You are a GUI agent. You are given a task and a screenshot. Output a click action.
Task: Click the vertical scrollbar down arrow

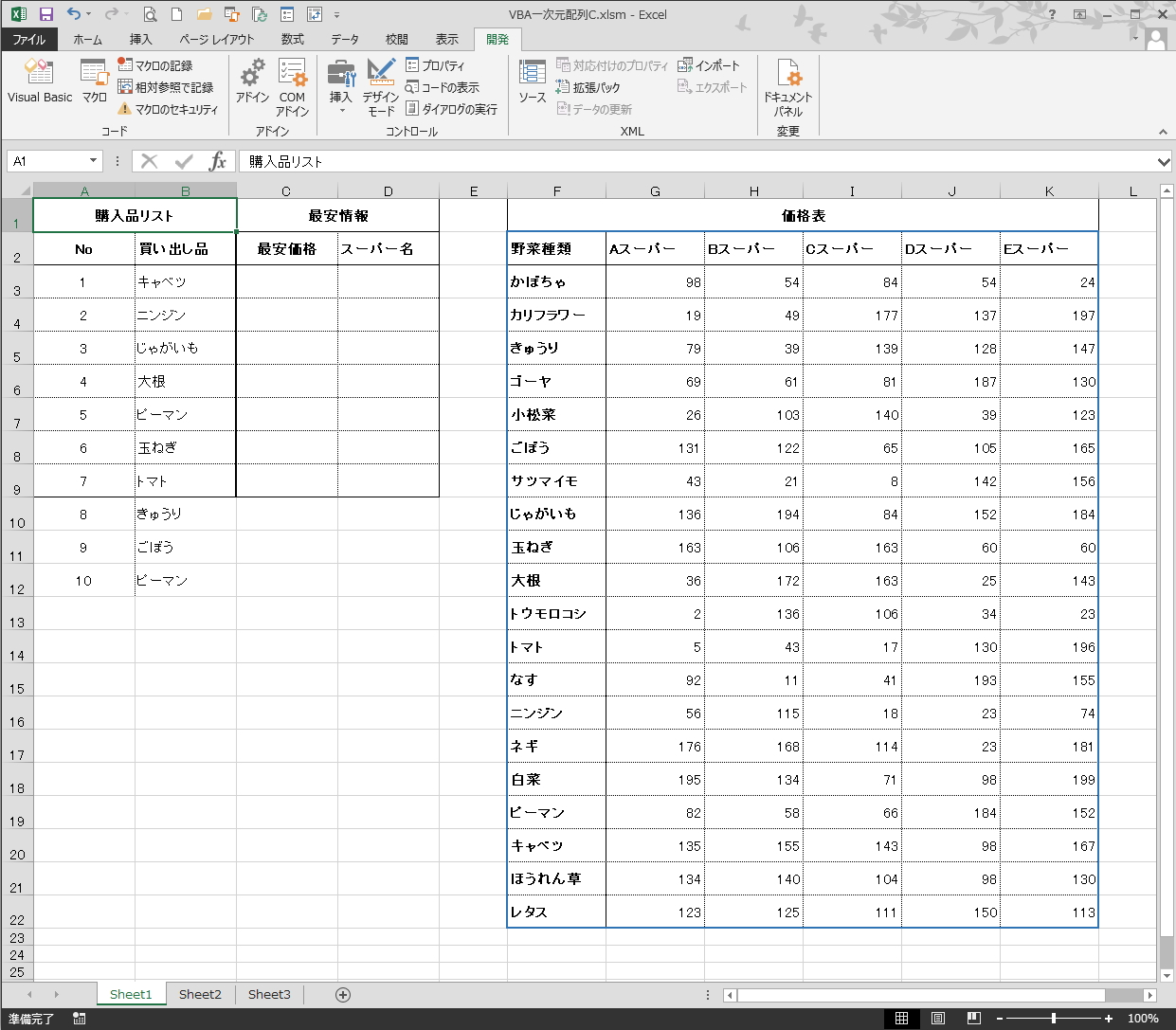[1167, 975]
